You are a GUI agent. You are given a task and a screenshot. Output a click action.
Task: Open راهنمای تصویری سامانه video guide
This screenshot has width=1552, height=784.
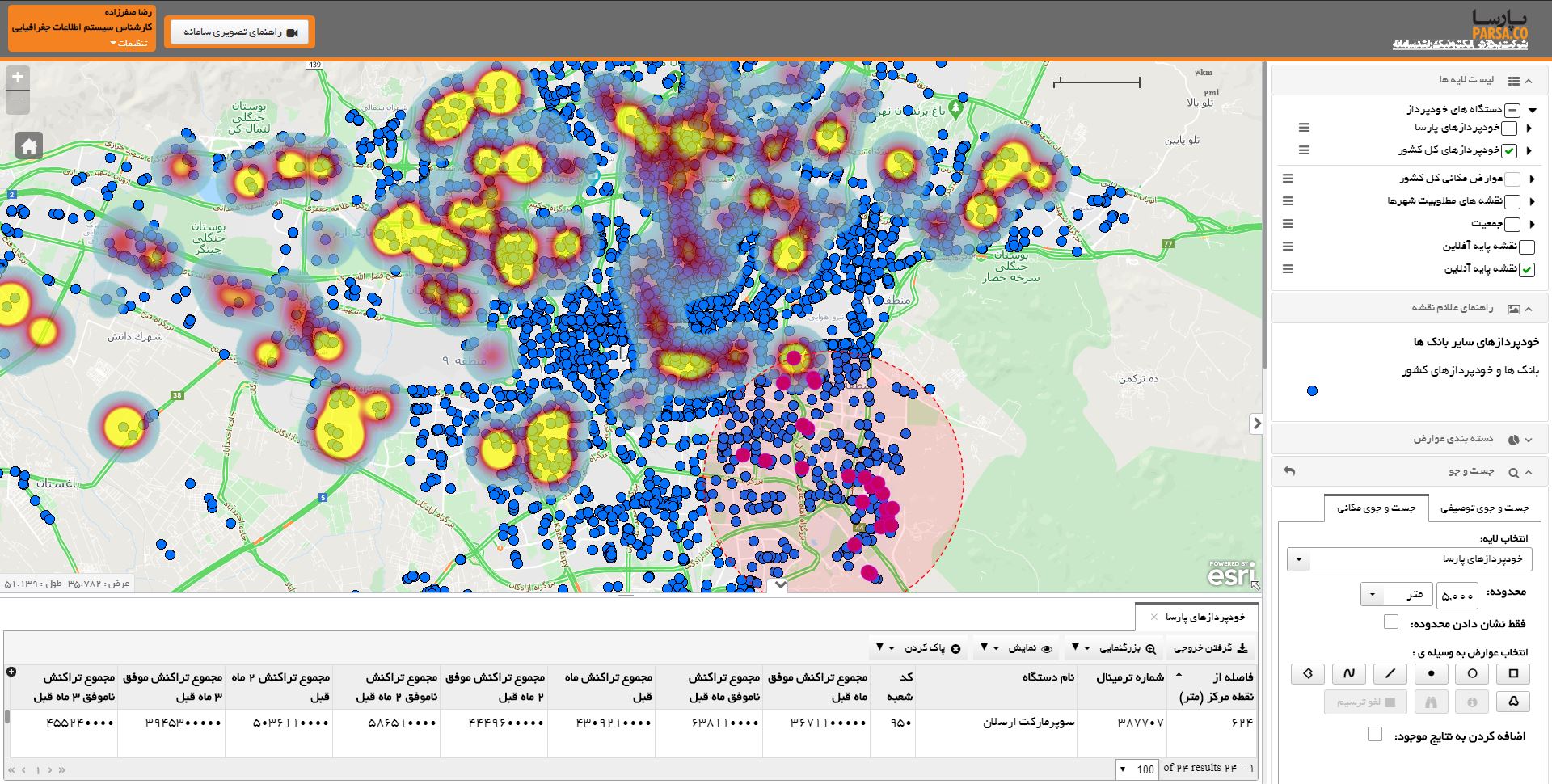pos(239,32)
